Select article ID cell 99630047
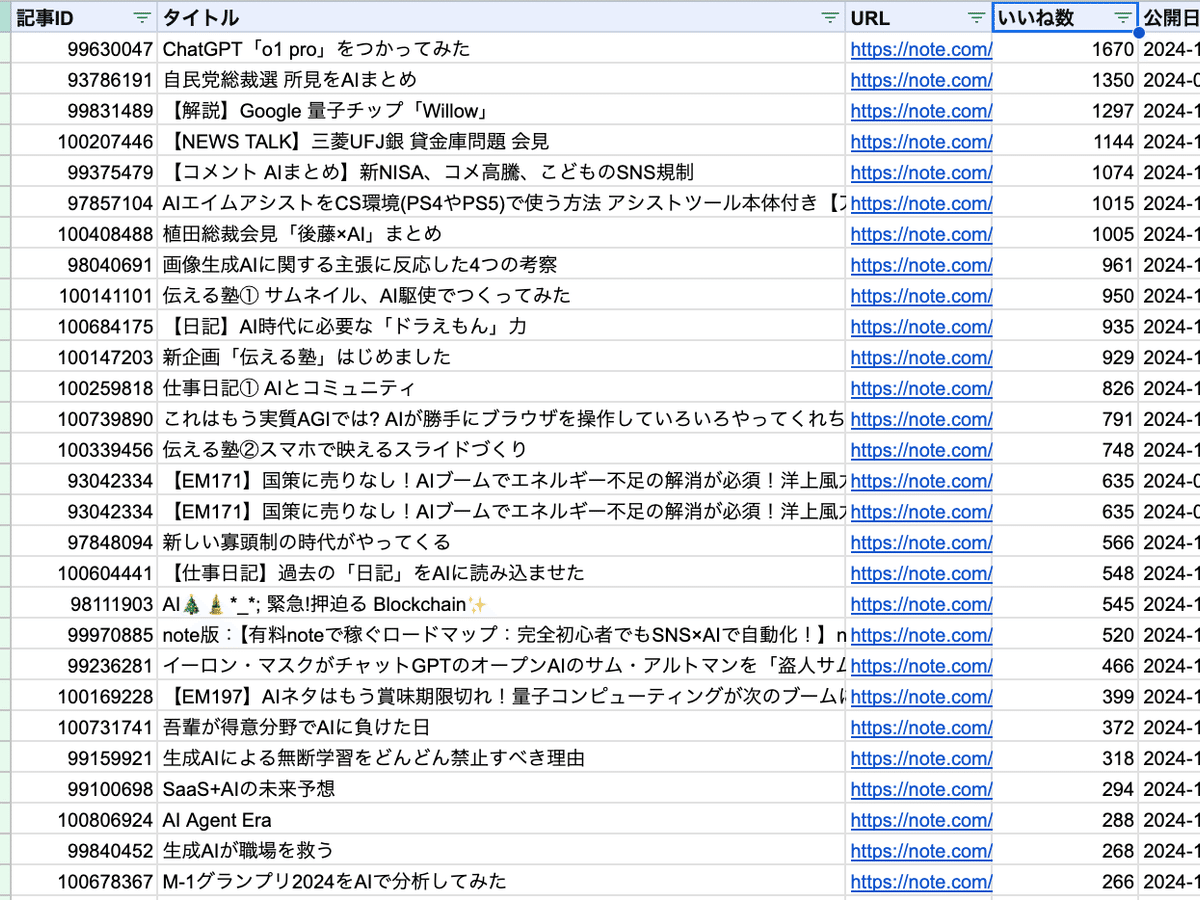Viewport: 1200px width, 900px height. (x=84, y=49)
